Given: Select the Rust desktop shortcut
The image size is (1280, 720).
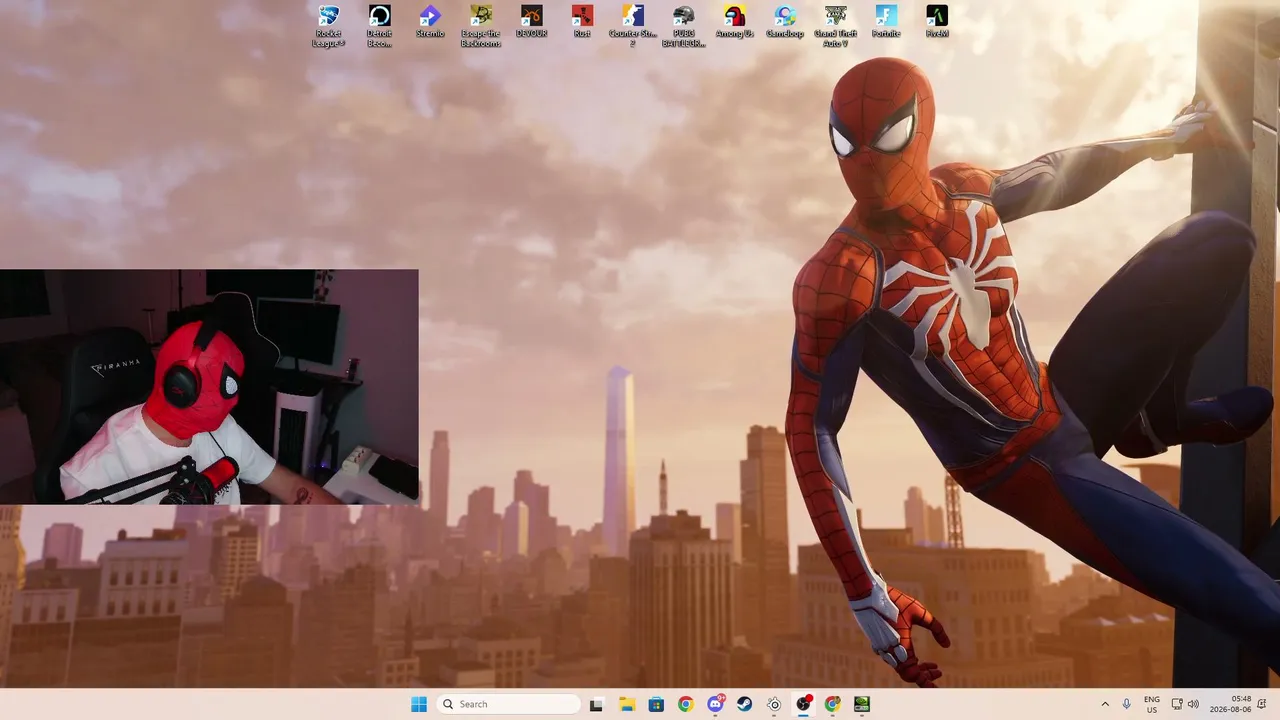Looking at the screenshot, I should pos(582,22).
